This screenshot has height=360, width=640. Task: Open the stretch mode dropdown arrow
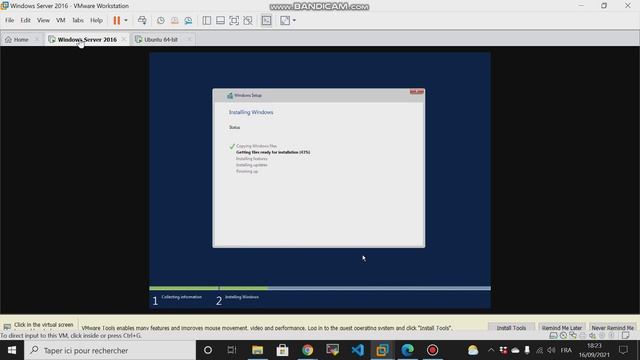[294, 20]
